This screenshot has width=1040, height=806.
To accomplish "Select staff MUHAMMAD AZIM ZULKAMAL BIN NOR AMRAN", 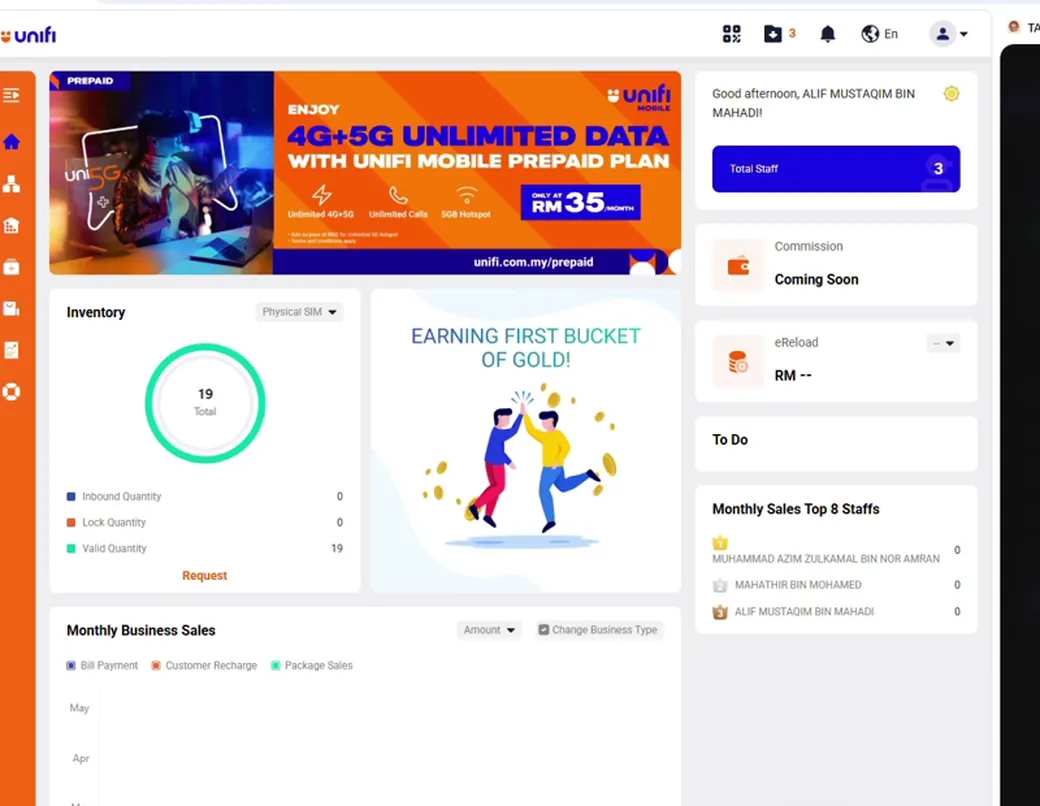I will point(826,559).
